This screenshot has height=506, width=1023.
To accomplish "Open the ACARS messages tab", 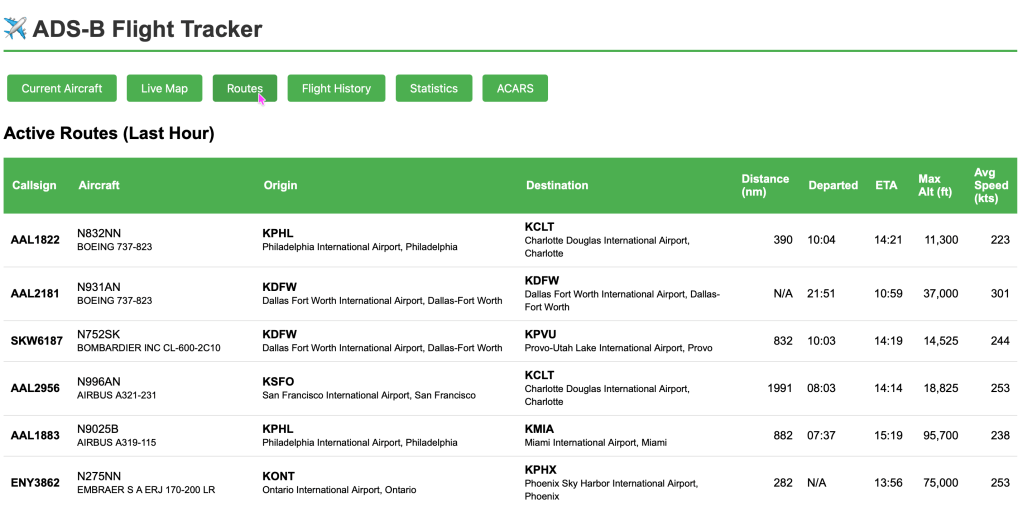I will [515, 88].
